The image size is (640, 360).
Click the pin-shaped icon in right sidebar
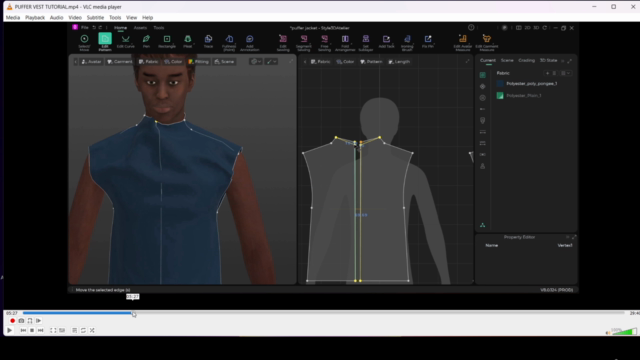point(482,120)
